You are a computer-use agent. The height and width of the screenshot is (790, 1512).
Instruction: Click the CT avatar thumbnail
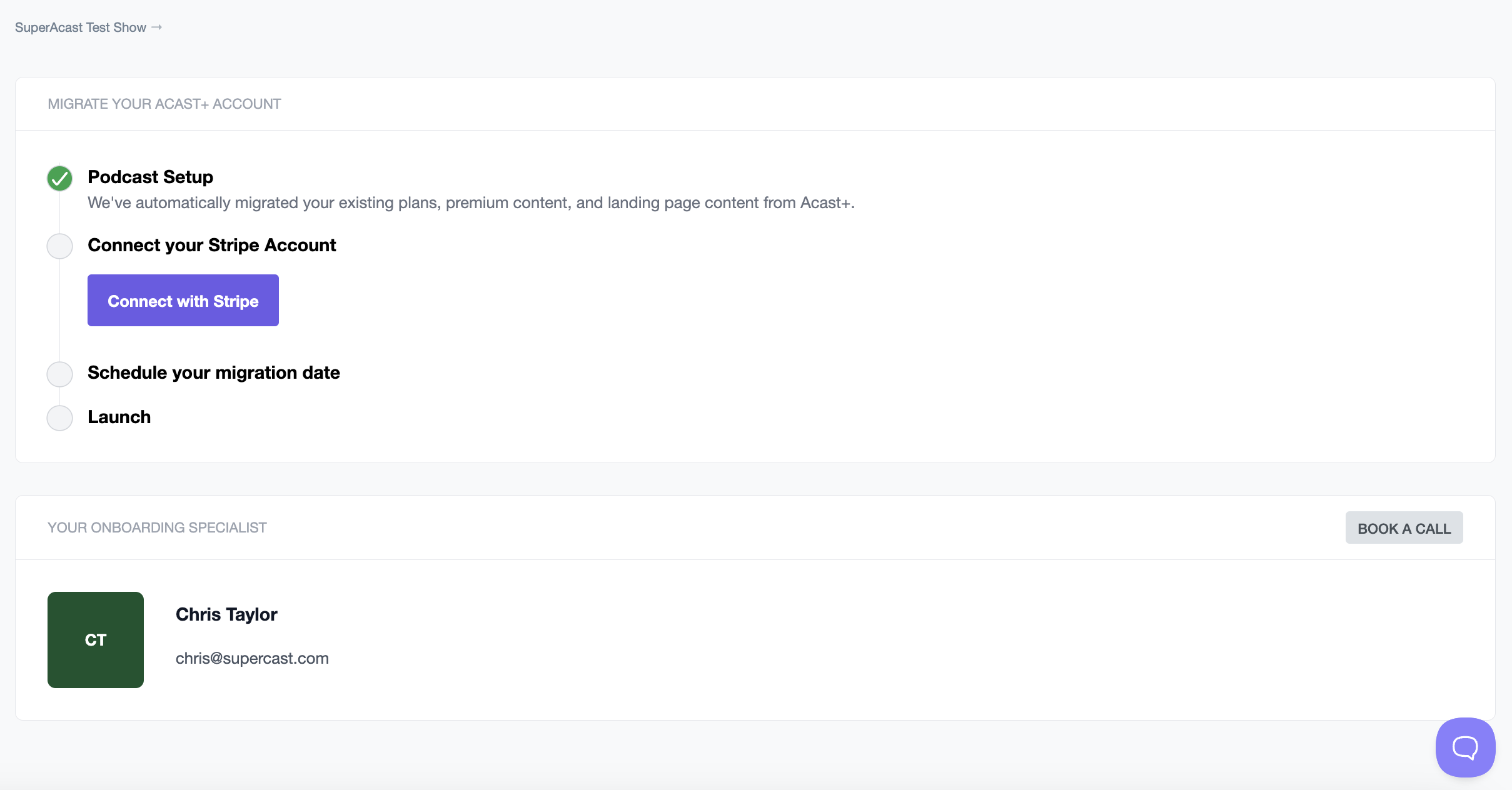coord(96,640)
